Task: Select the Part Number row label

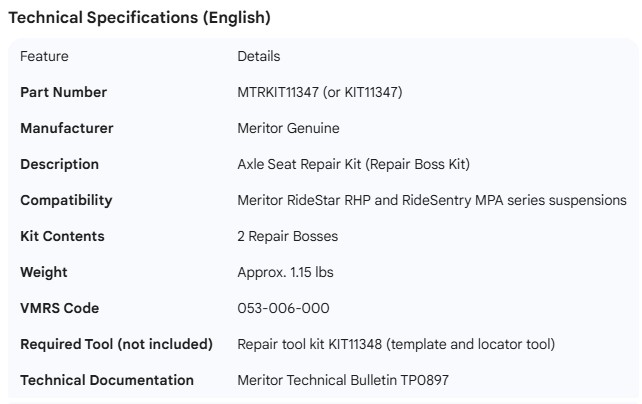Action: pos(63,92)
